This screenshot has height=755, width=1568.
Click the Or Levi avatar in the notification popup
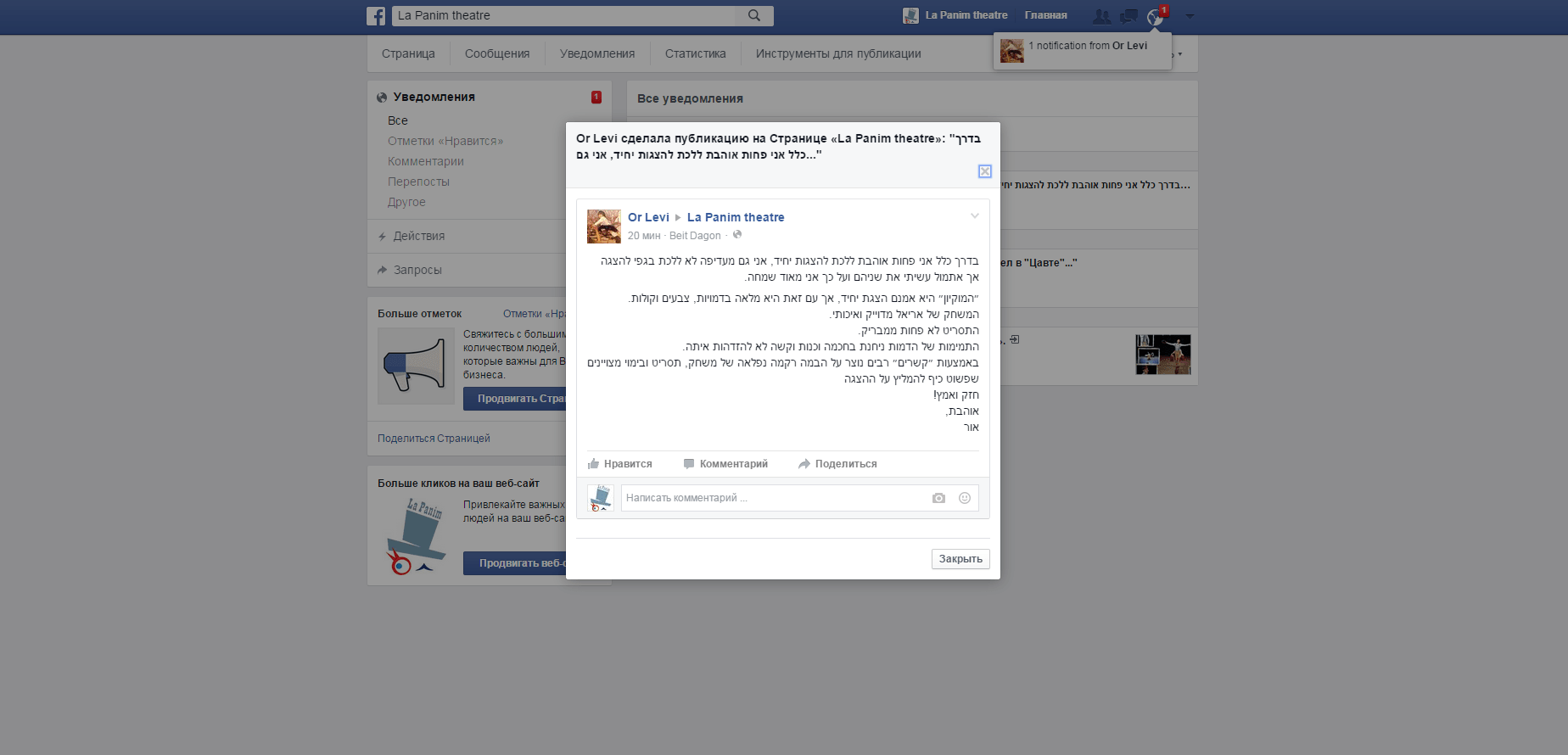coord(1012,51)
